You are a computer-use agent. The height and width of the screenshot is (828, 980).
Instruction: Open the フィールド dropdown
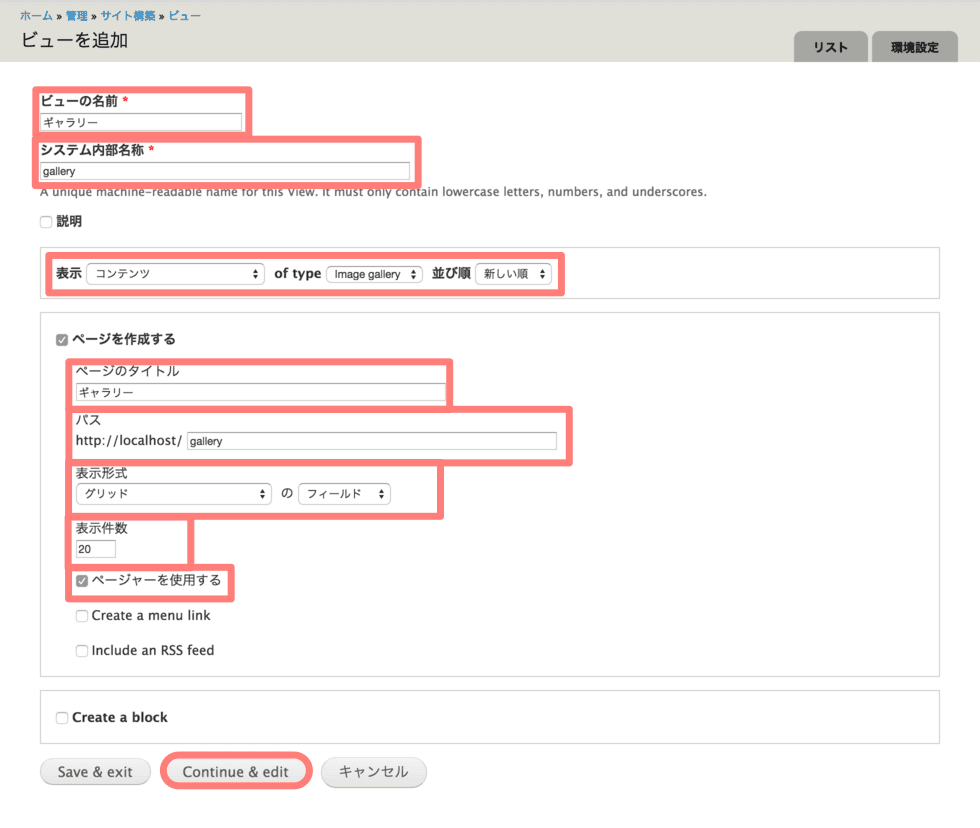(344, 494)
